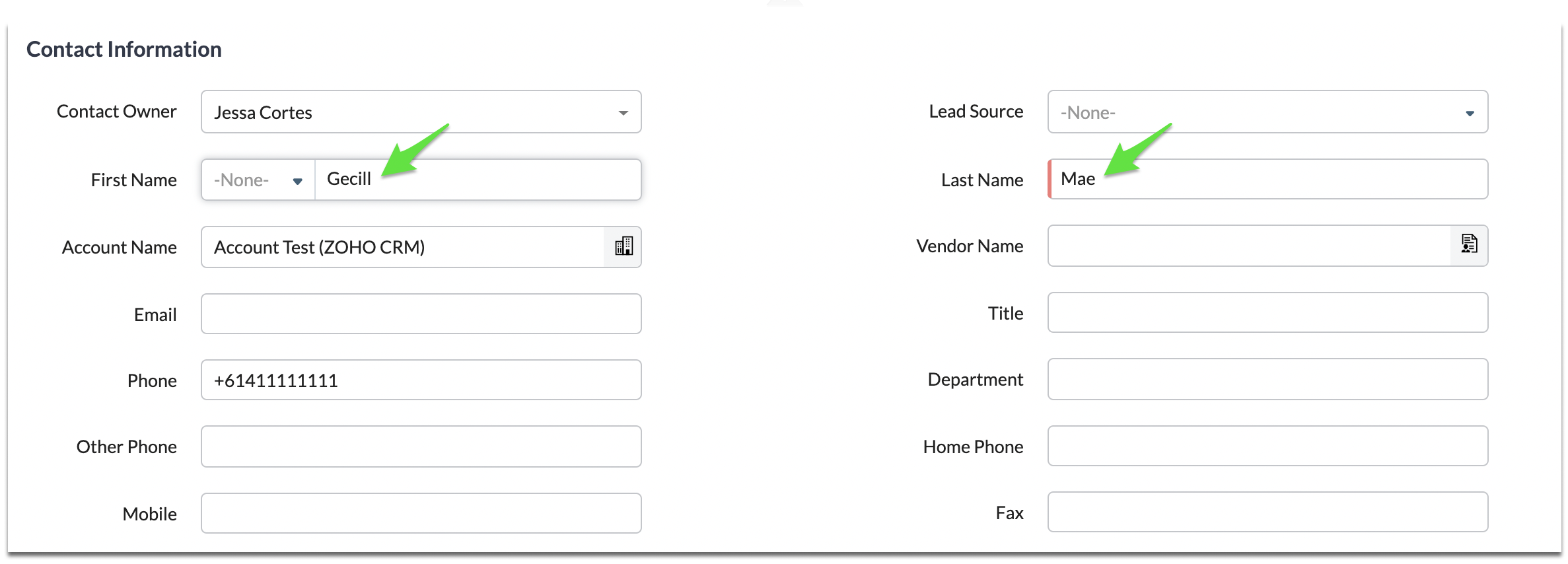Focus the Home Phone input field
The height and width of the screenshot is (564, 1568).
(1267, 446)
